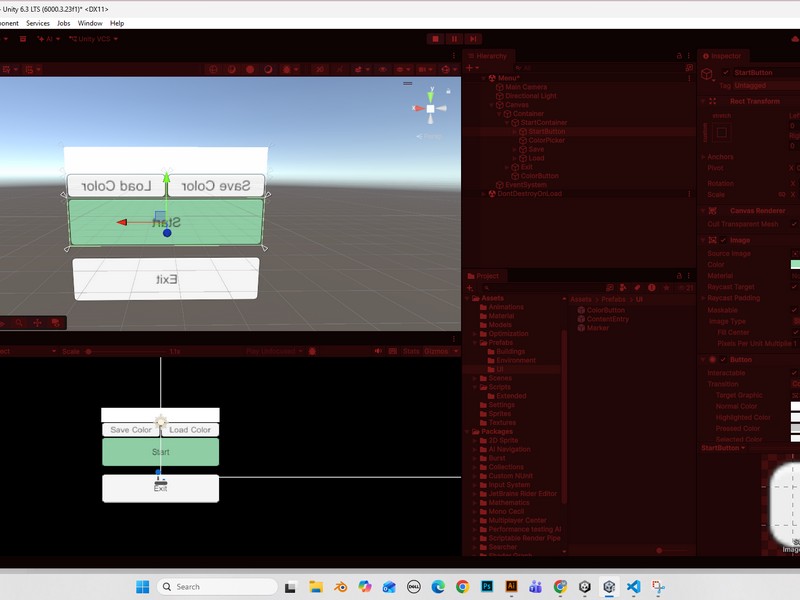
Task: Click the Hierarchy add (+) button
Action: (469, 67)
